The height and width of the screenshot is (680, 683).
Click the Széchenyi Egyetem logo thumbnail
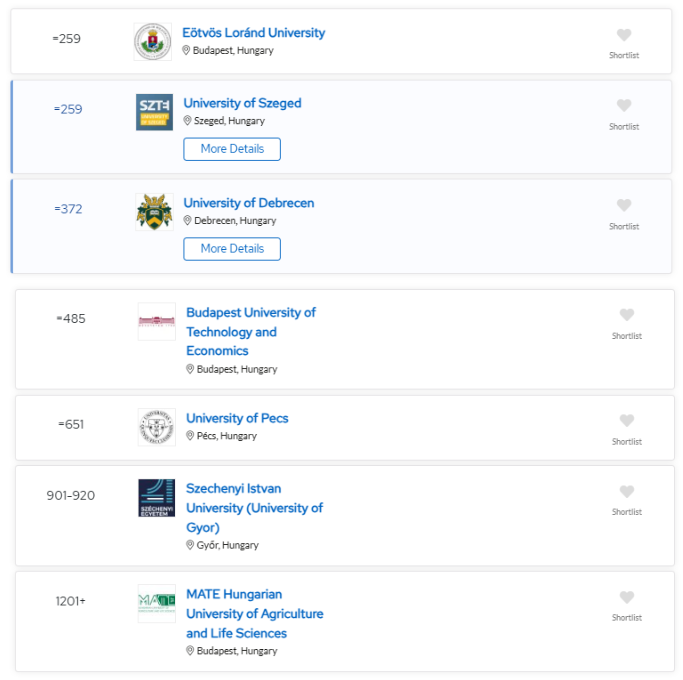point(157,498)
